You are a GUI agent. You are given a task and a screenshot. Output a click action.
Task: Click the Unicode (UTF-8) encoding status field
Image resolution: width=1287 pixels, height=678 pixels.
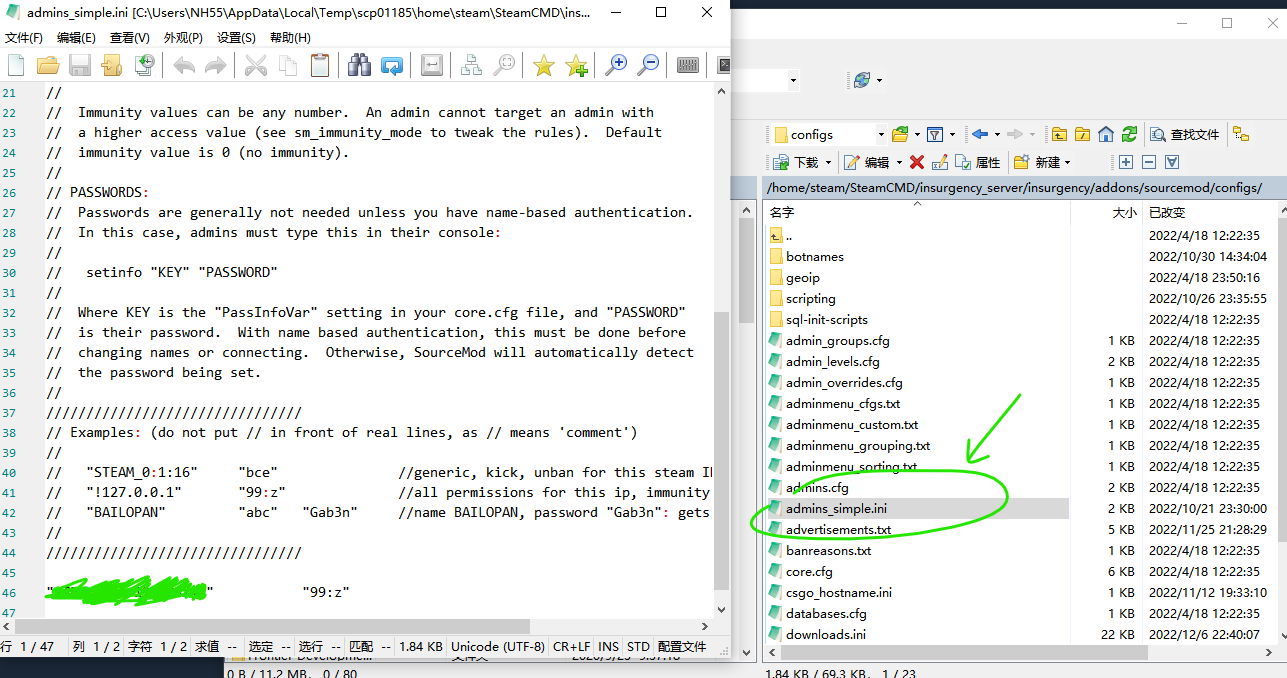(x=498, y=647)
